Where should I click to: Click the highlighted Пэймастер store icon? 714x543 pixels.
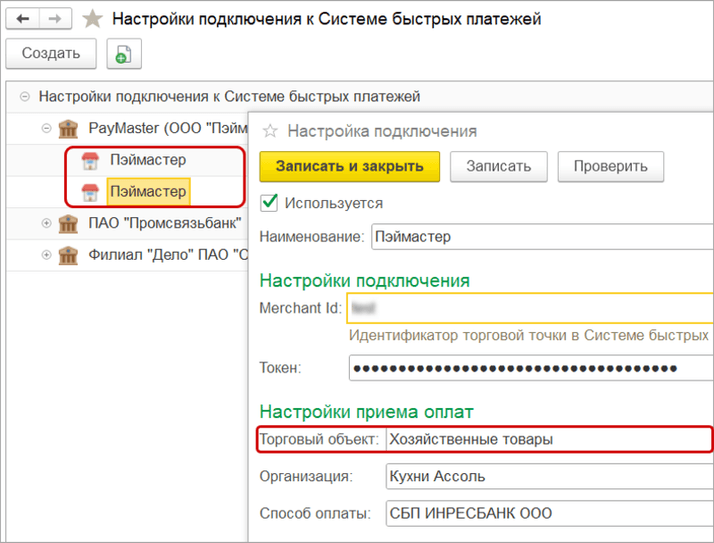click(x=90, y=192)
